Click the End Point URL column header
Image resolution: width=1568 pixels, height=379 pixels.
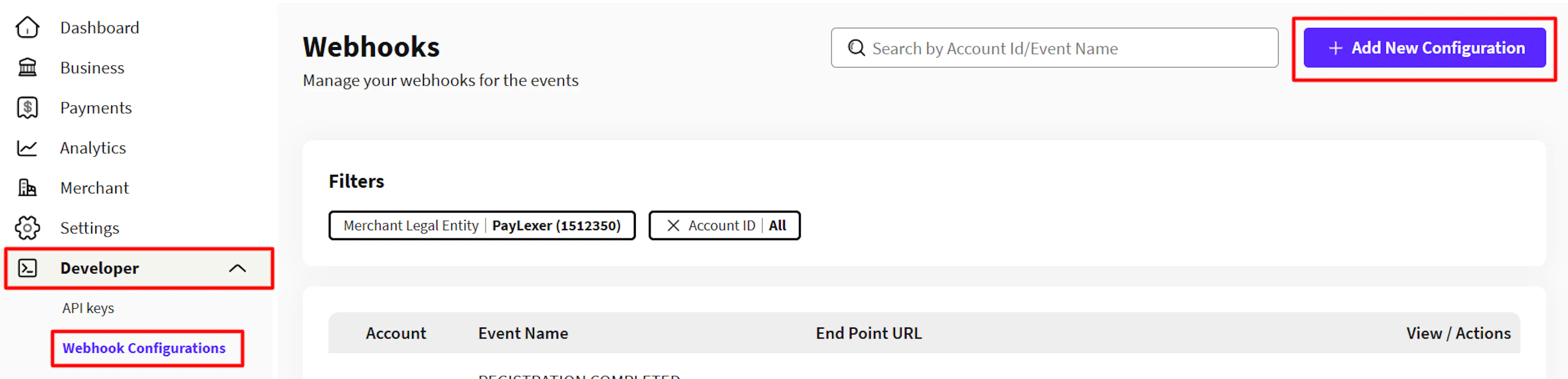click(x=869, y=333)
